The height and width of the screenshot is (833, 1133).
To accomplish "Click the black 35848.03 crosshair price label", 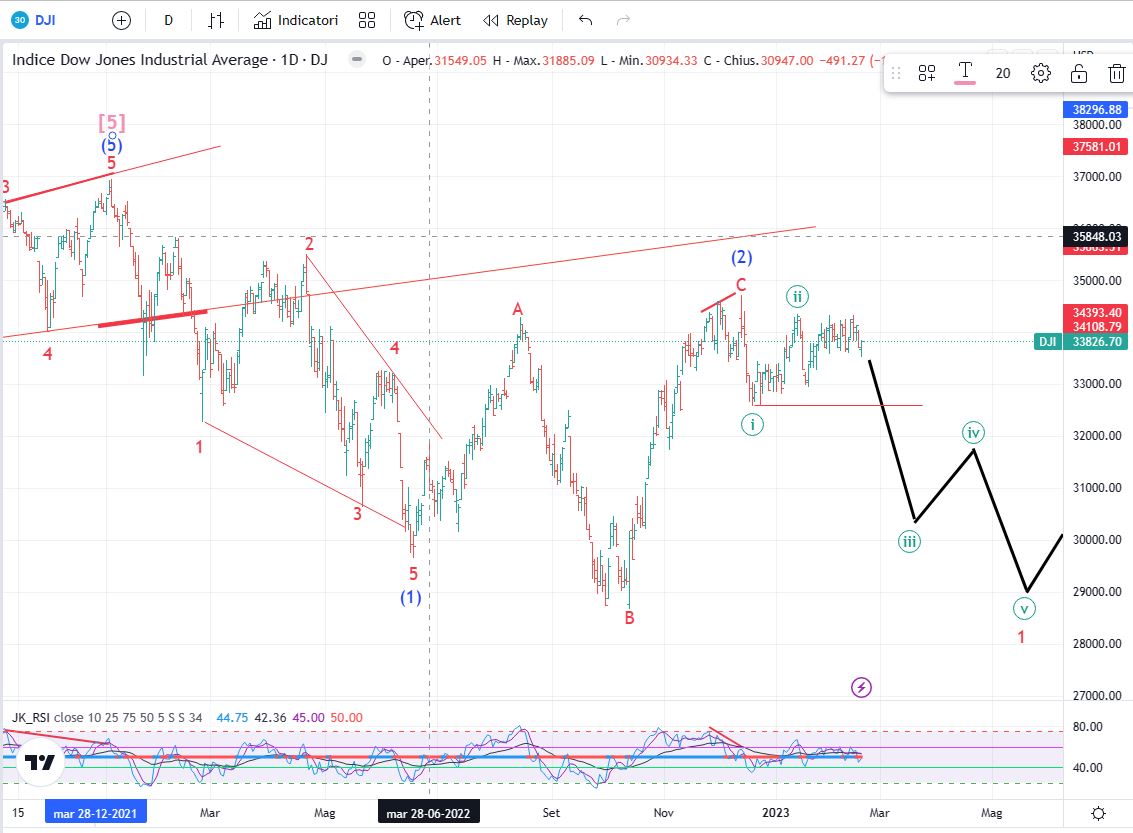I will tap(1096, 236).
